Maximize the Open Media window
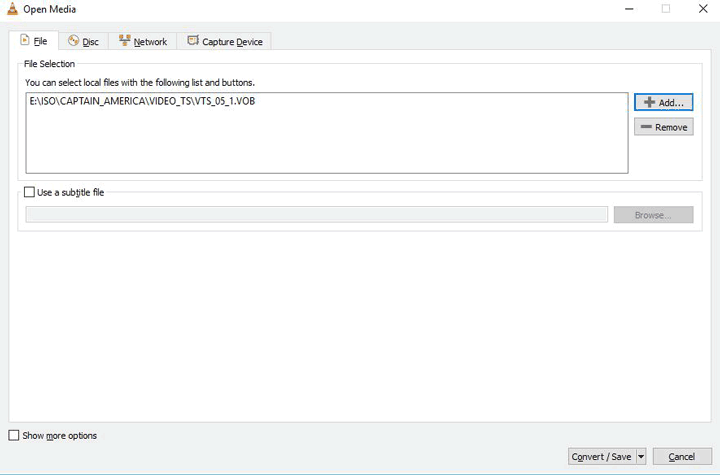The image size is (720, 475). 666,9
